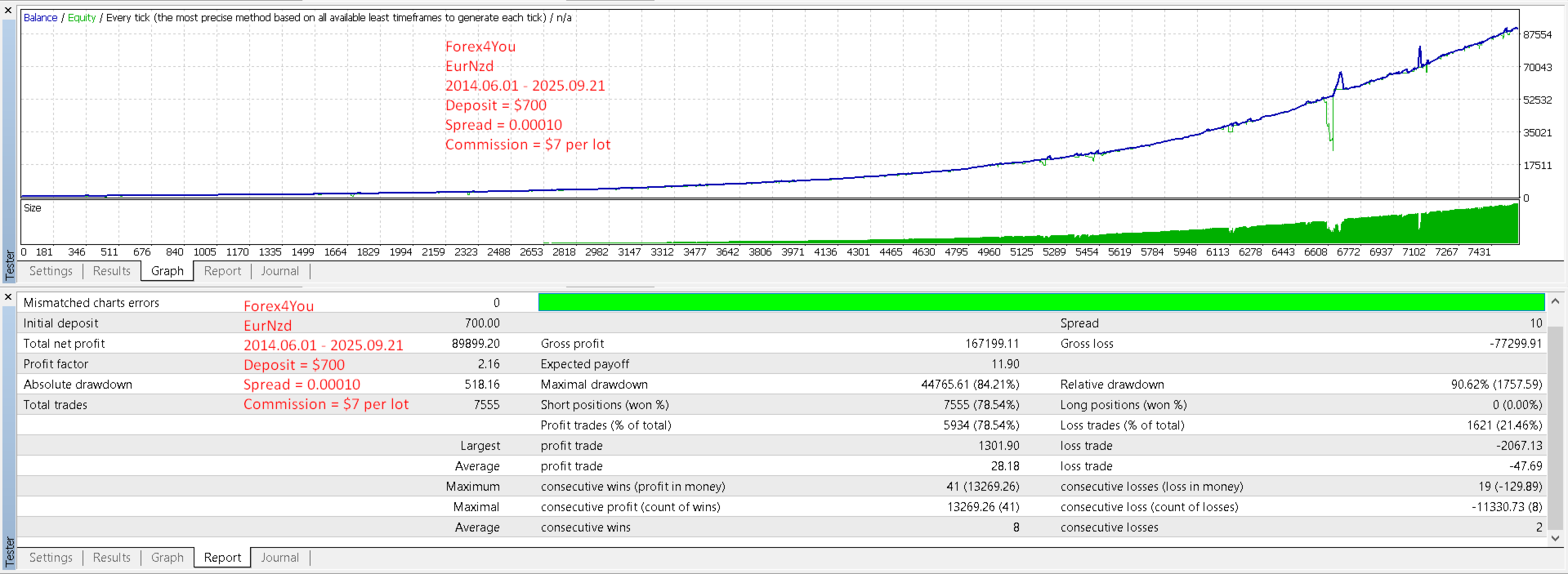Click the blue Balance legend label

(40, 17)
